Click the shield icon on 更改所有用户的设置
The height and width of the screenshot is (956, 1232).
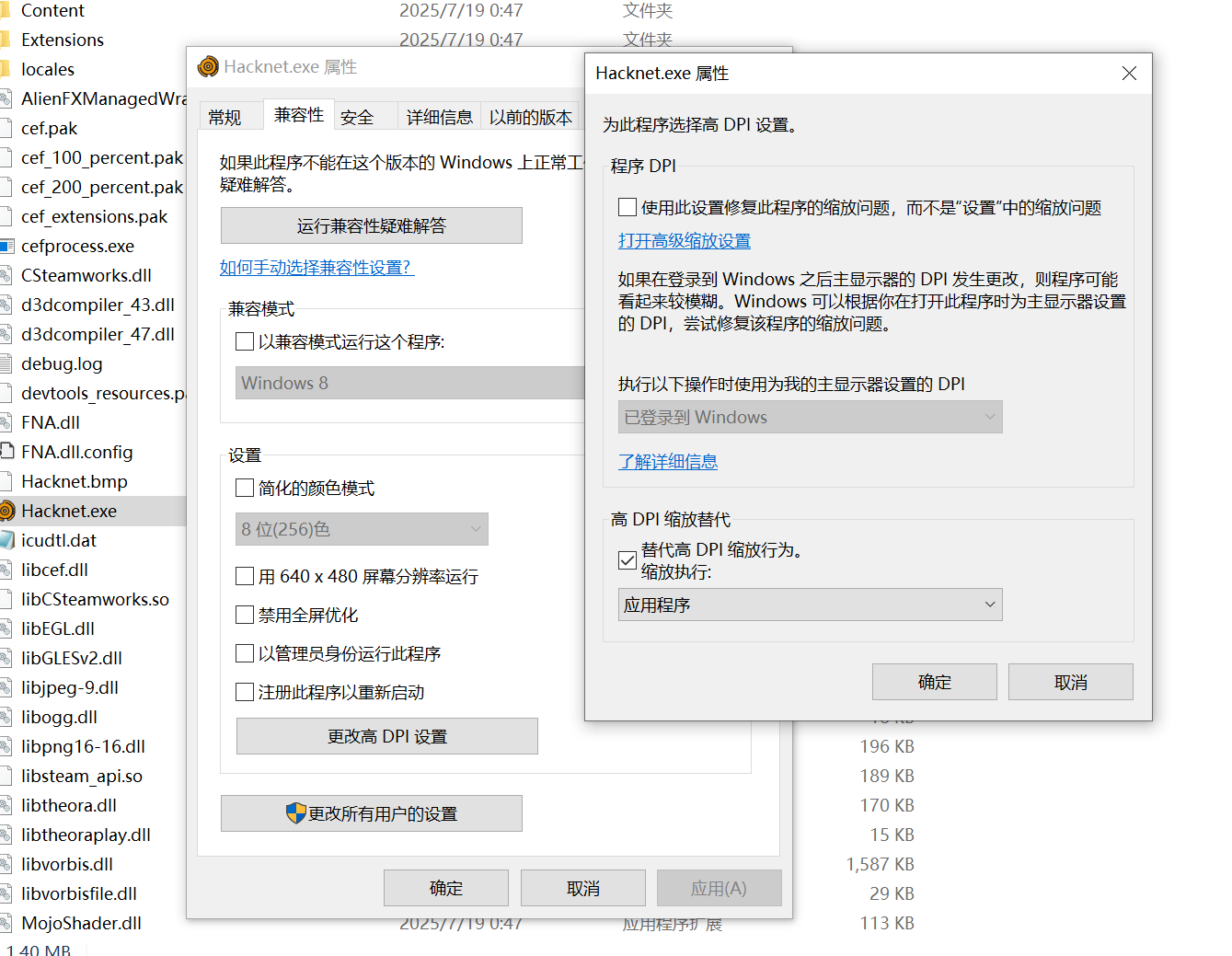pyautogui.click(x=295, y=813)
